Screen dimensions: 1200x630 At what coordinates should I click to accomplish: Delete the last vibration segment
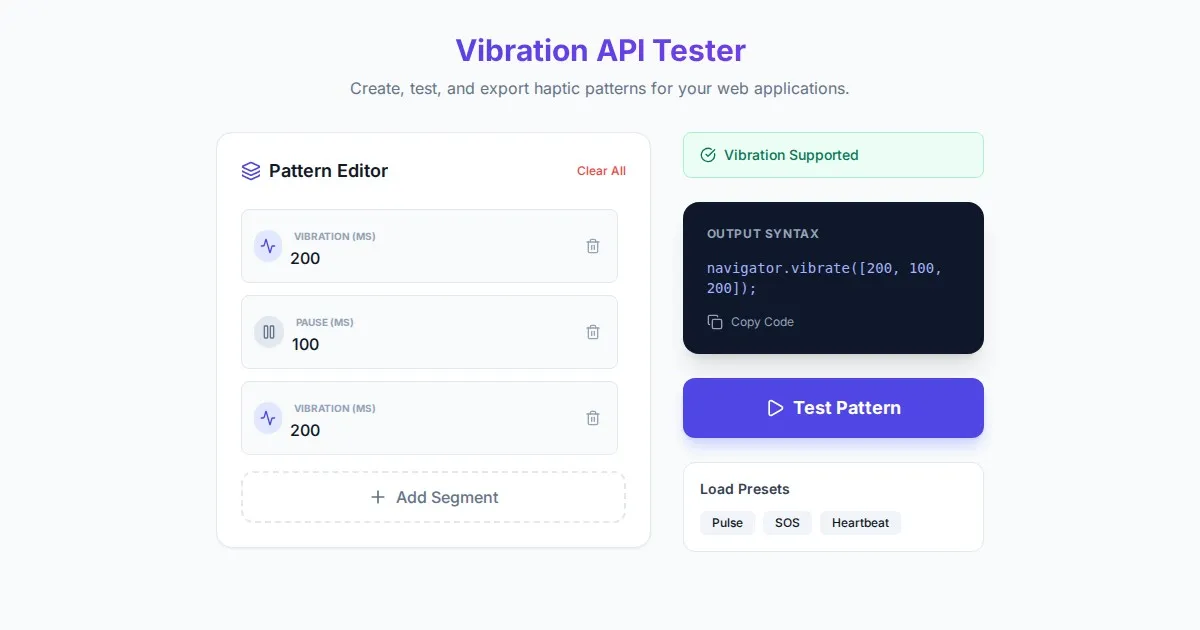593,418
